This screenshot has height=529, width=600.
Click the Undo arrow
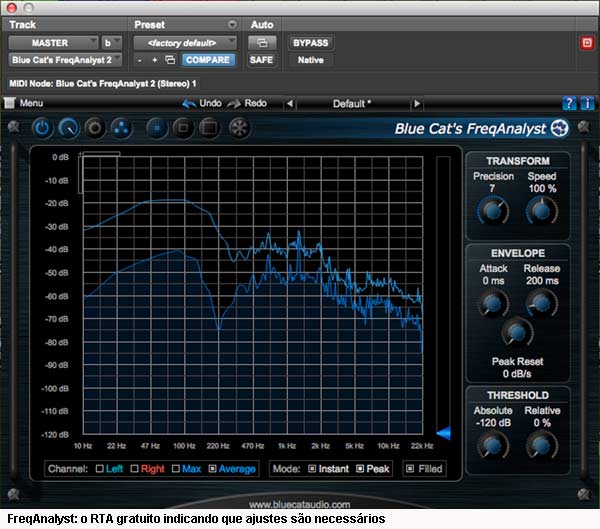coord(189,103)
